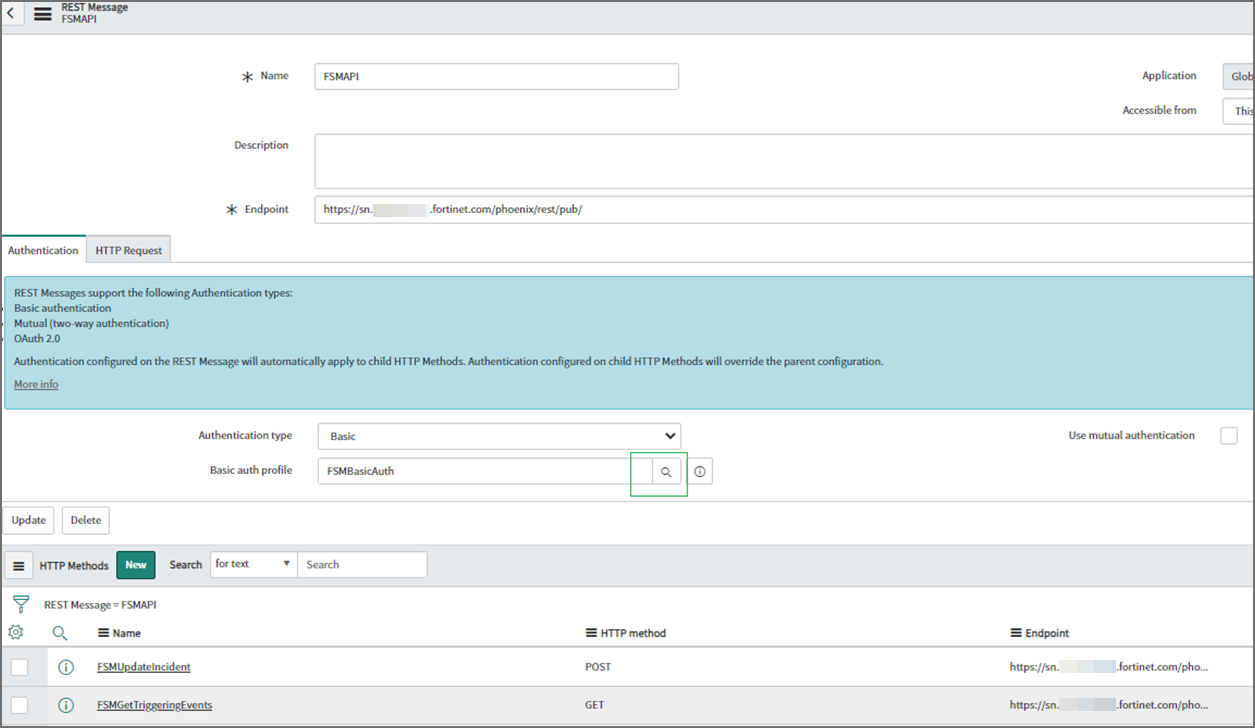Click into the Endpoint URL field
This screenshot has width=1255, height=728.
pyautogui.click(x=780, y=209)
